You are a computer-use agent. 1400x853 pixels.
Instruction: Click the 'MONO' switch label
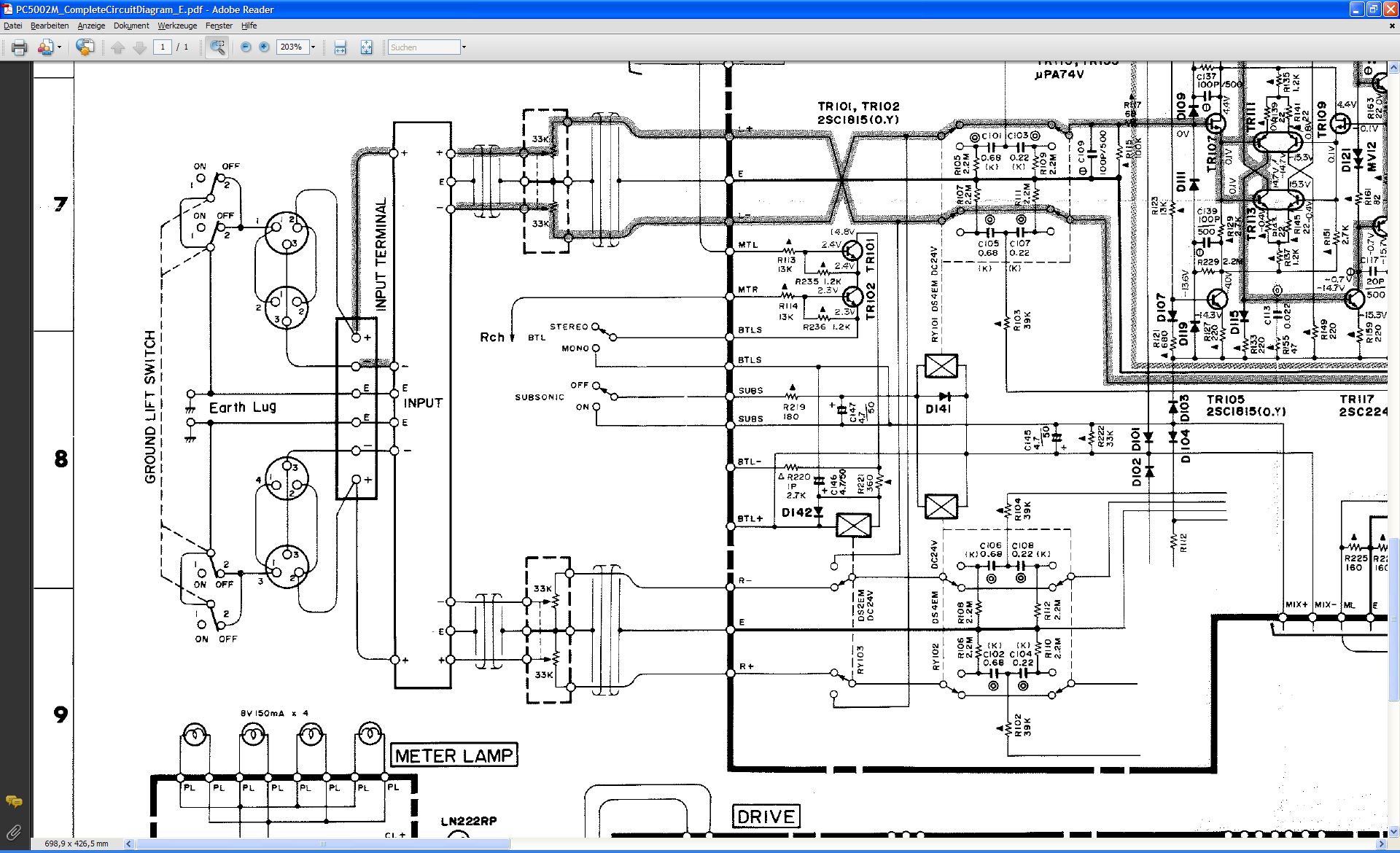[575, 348]
